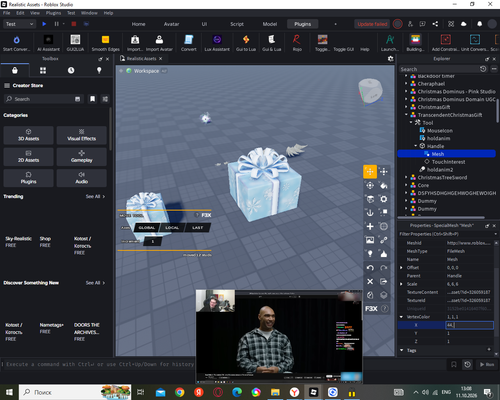Open the Window menu
500x400 pixels.
[x=89, y=13]
